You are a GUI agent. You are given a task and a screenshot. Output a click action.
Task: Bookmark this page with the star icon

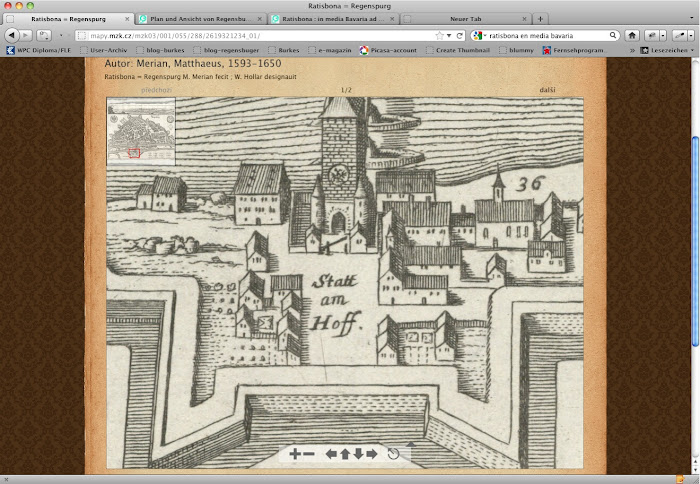coord(440,35)
